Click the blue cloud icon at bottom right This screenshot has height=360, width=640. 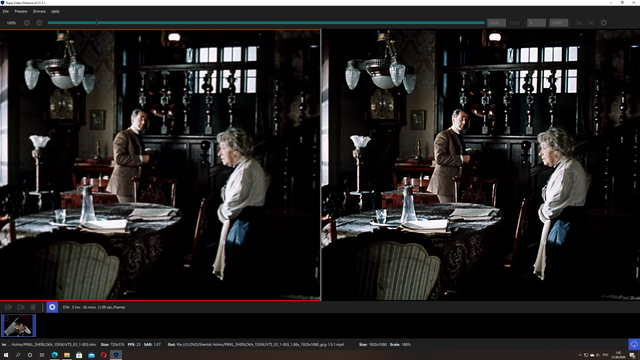(634, 344)
